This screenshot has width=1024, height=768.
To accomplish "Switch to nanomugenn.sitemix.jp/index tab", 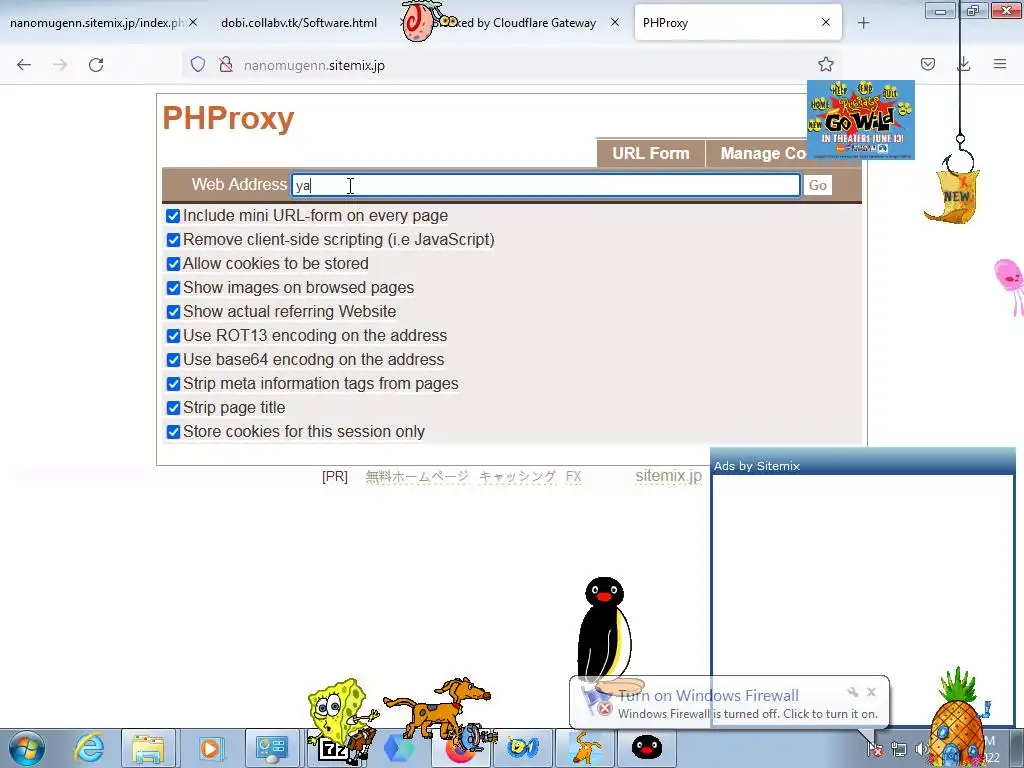I will click(x=97, y=23).
